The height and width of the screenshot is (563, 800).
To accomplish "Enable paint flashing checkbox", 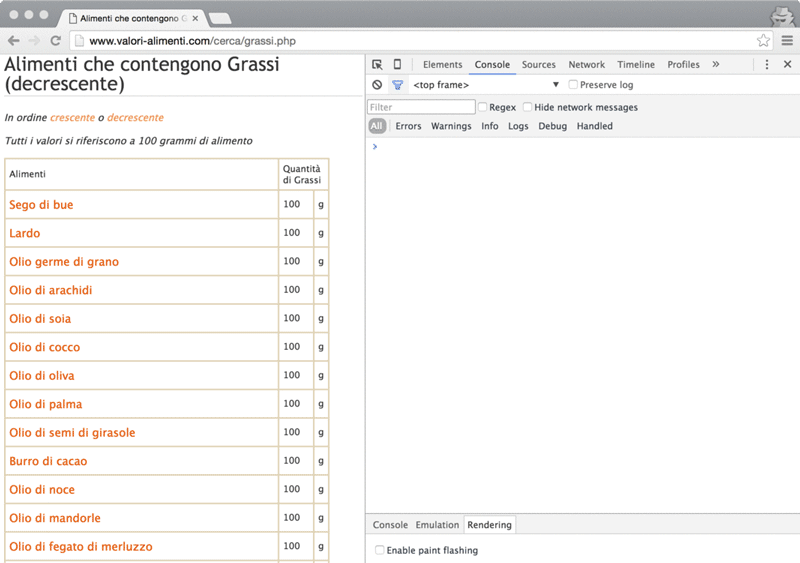I will [x=380, y=550].
